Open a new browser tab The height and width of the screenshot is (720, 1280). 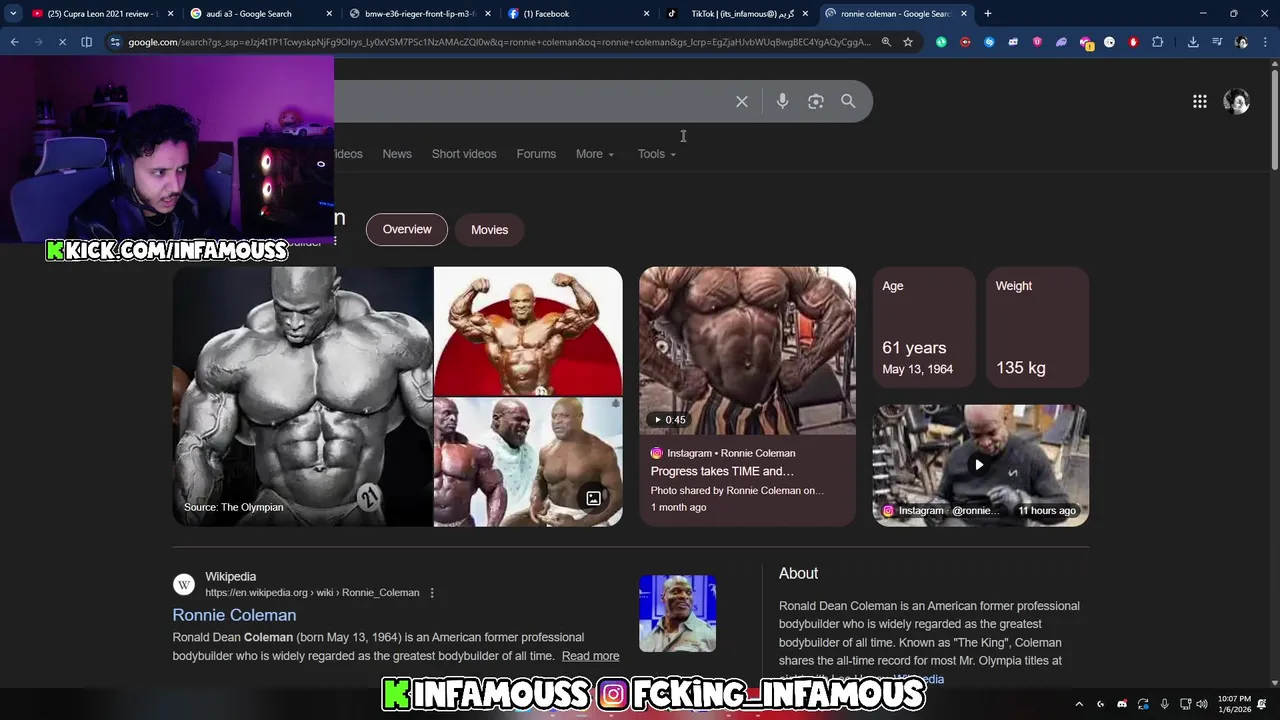click(988, 14)
